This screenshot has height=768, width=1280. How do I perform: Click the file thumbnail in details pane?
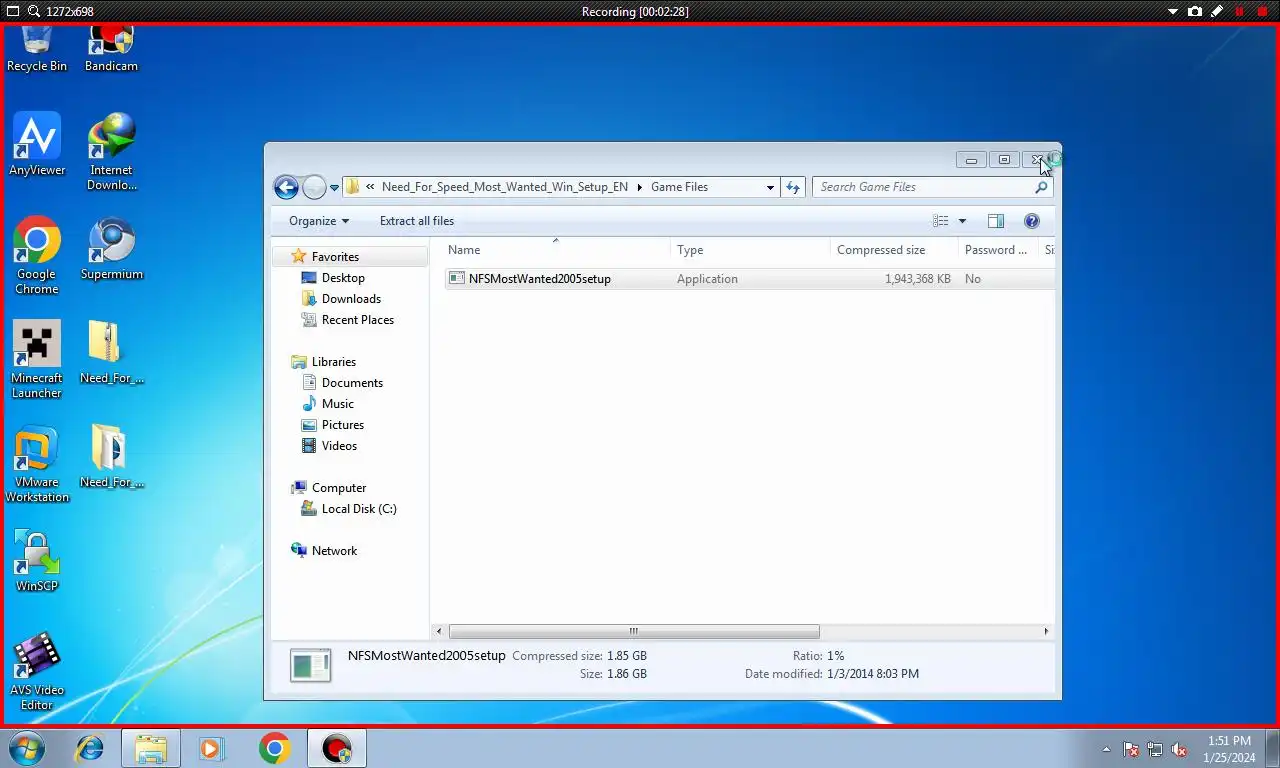pyautogui.click(x=310, y=665)
